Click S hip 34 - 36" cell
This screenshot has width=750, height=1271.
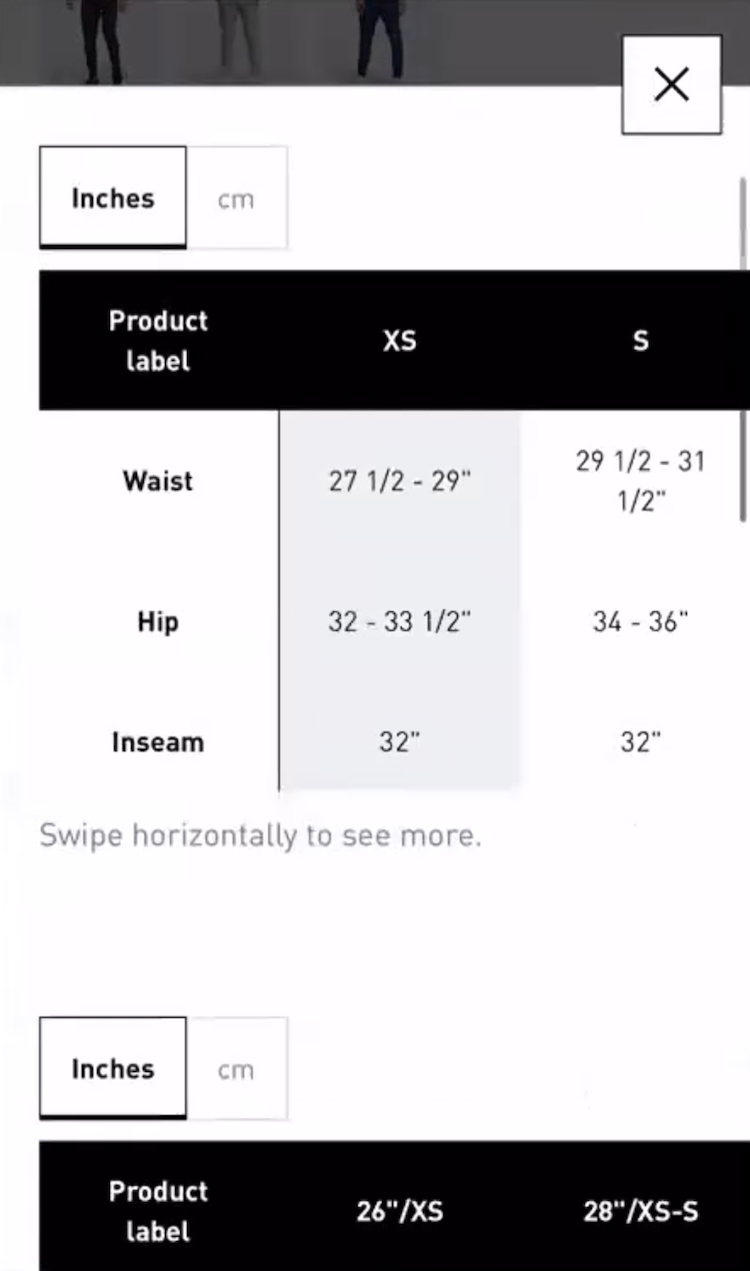640,622
